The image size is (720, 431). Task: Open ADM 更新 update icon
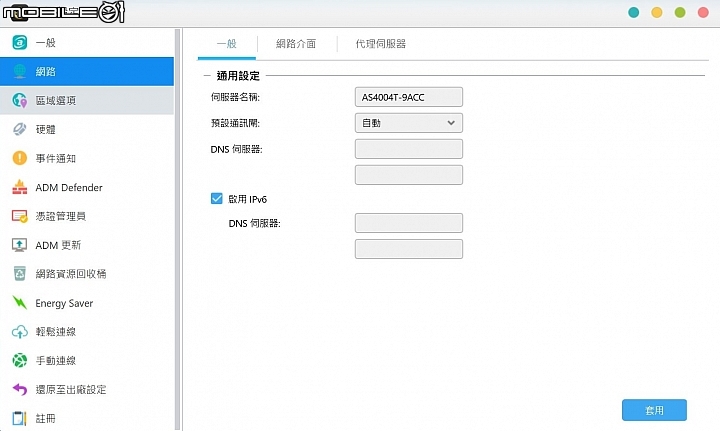(x=19, y=245)
